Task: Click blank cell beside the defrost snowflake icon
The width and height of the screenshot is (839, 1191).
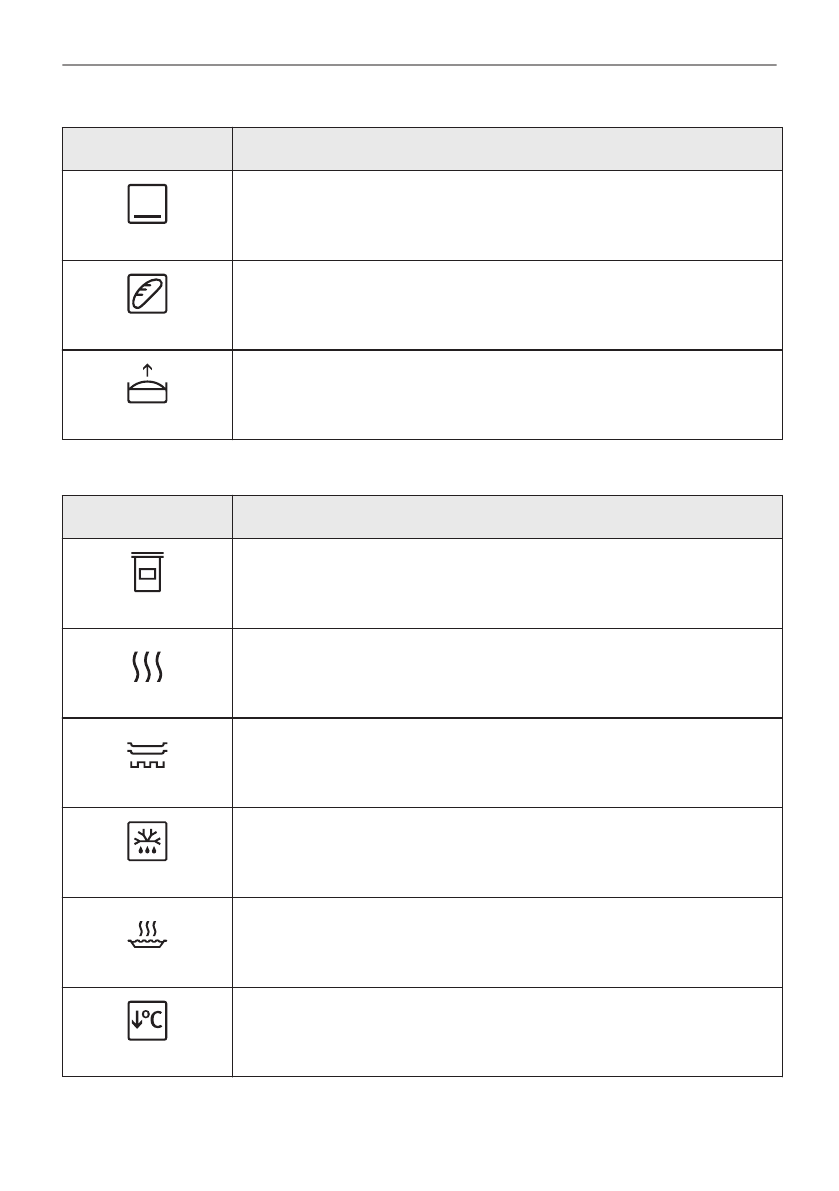Action: [x=507, y=852]
